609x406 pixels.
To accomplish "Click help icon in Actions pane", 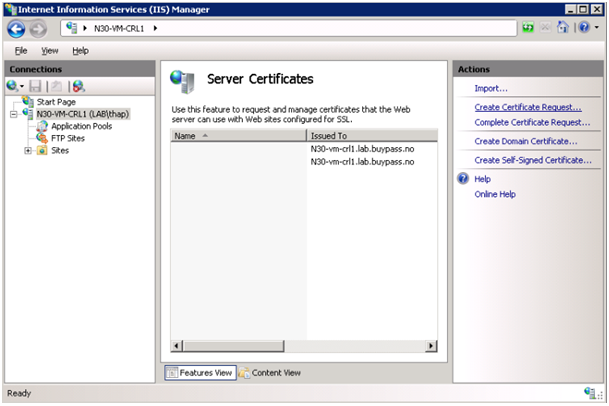I will (463, 179).
